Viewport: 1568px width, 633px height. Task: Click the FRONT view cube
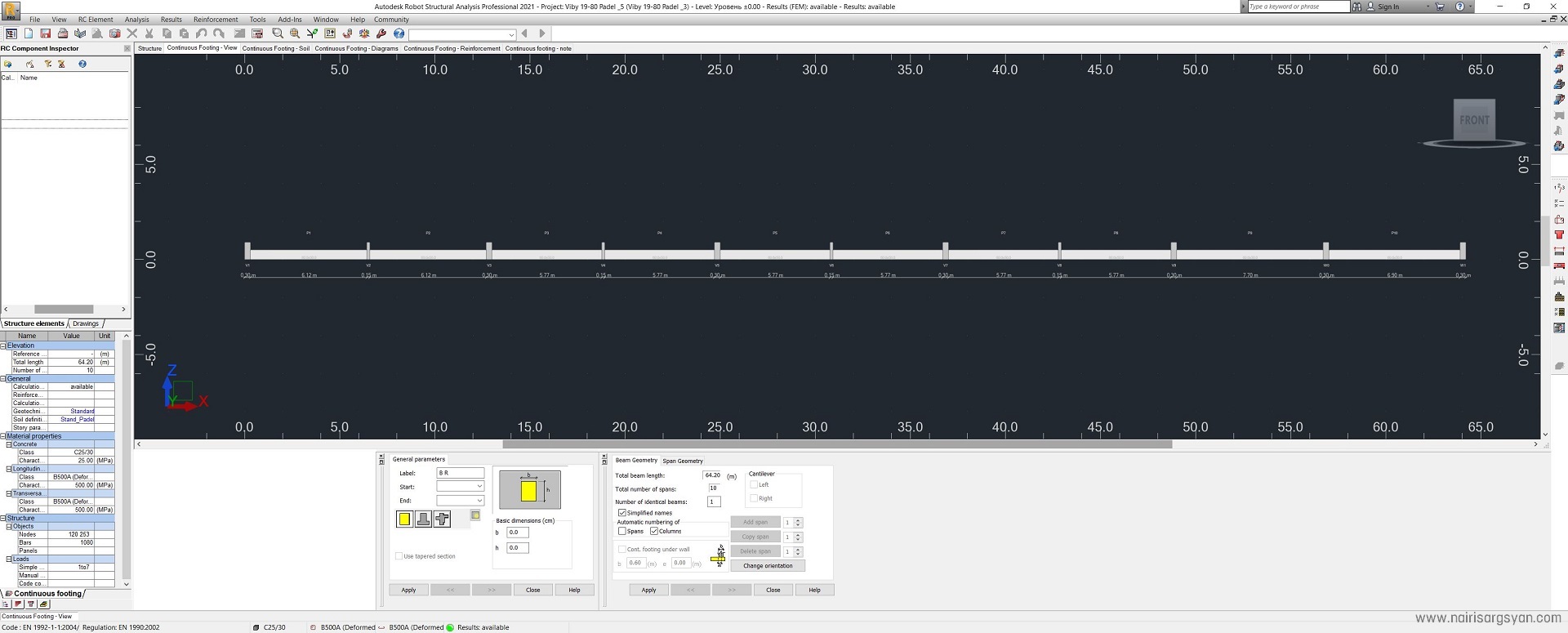1474,120
